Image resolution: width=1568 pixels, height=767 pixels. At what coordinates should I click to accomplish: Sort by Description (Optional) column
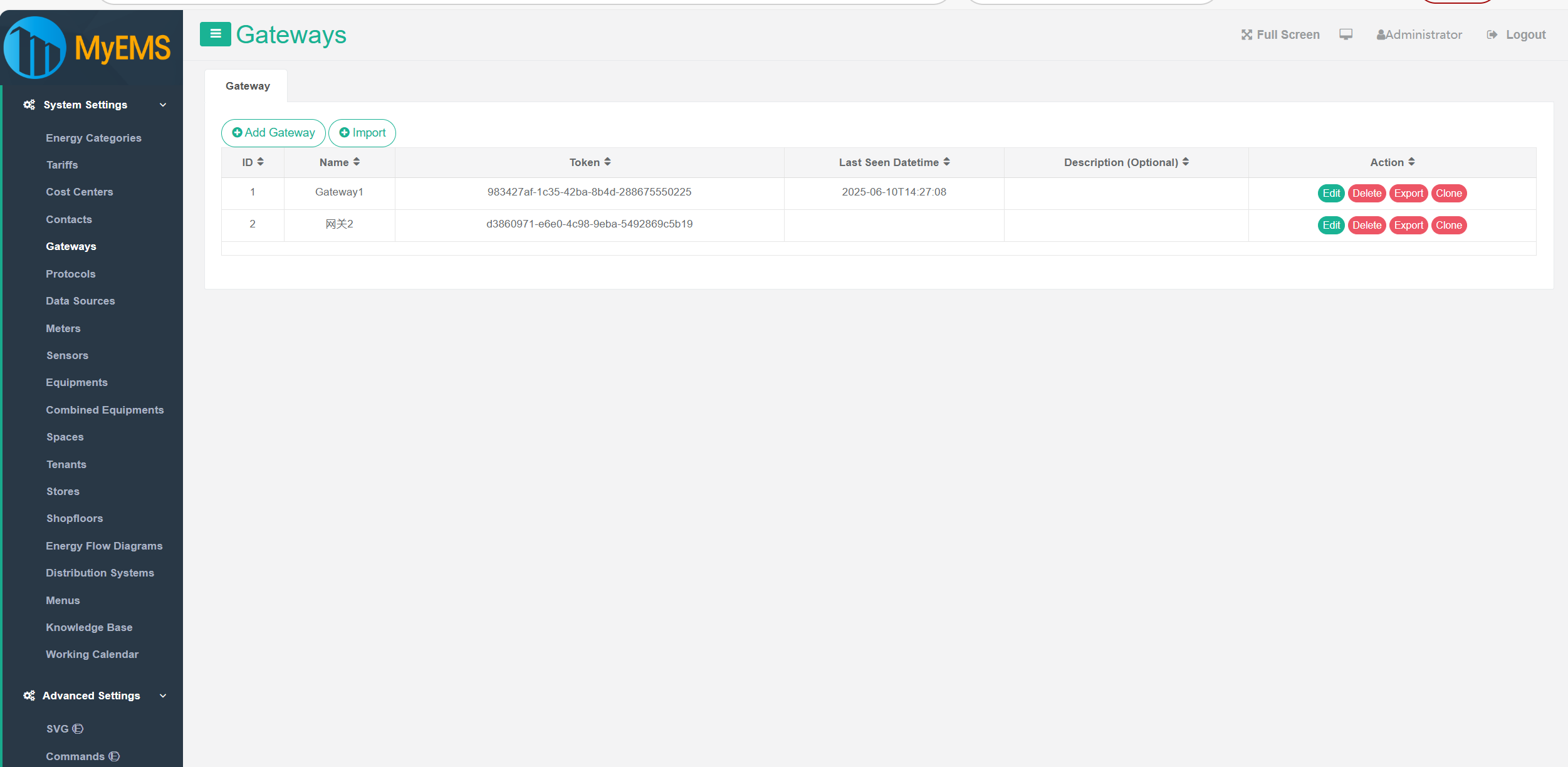[1185, 162]
